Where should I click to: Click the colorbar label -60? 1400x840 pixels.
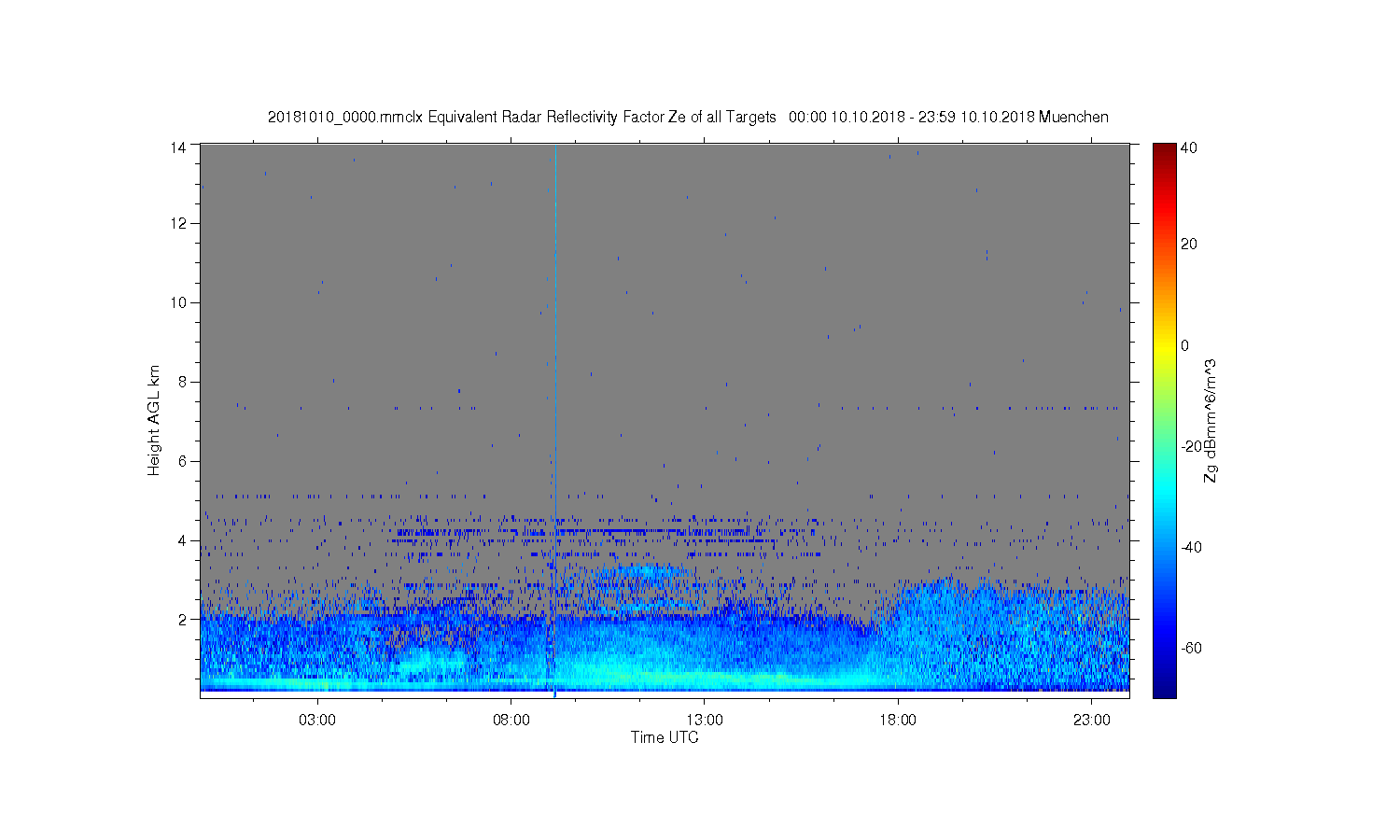point(1192,648)
